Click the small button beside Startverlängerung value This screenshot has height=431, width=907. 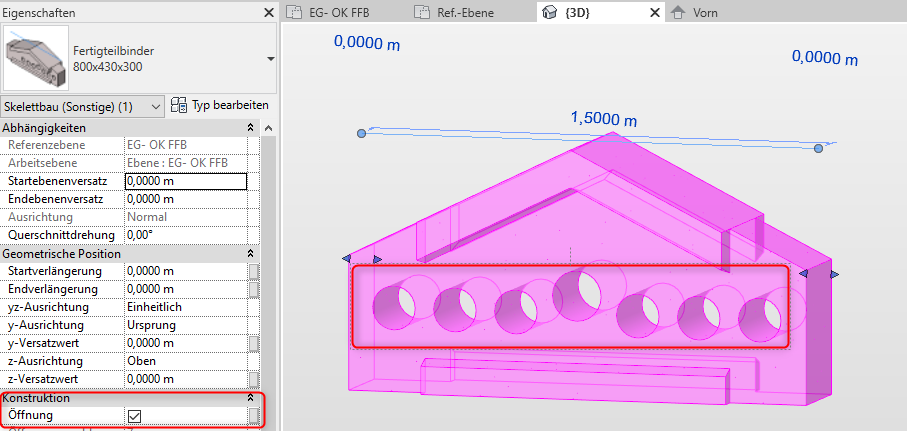pos(254,271)
